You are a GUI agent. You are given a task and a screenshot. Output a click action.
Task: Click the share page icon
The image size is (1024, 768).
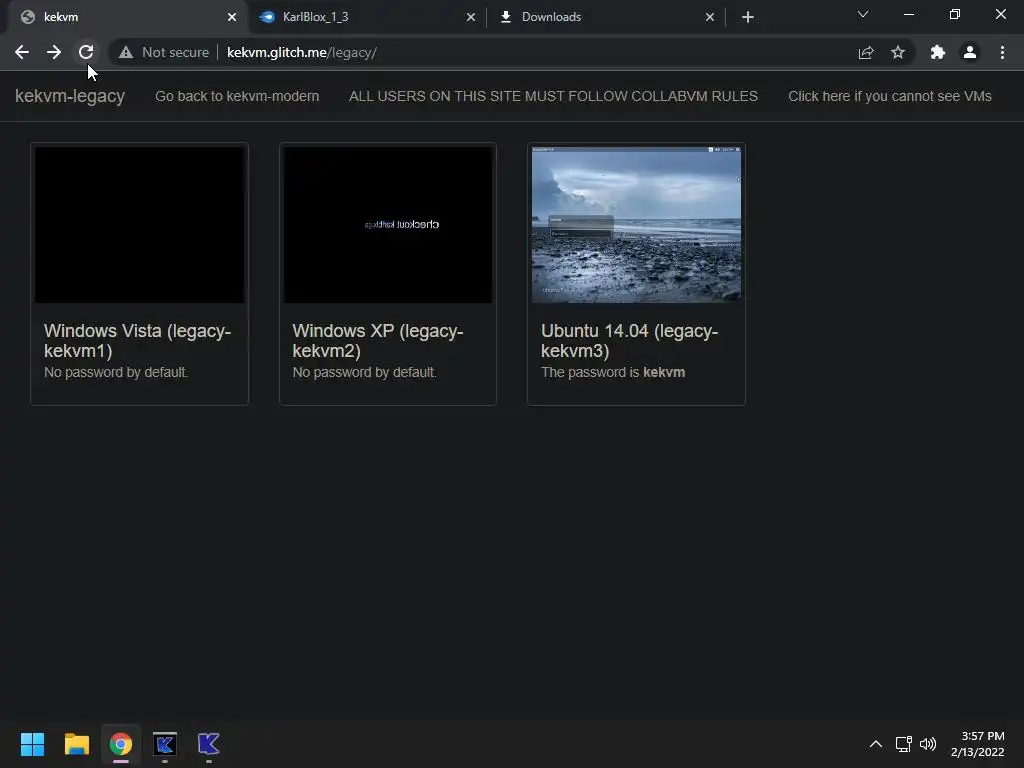(x=866, y=52)
